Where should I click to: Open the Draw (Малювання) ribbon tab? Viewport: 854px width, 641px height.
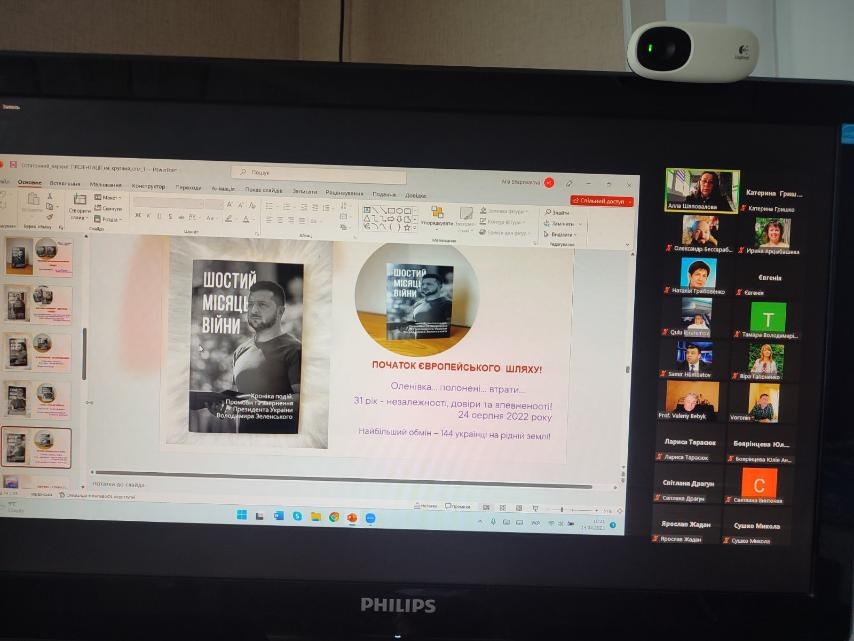tap(106, 185)
